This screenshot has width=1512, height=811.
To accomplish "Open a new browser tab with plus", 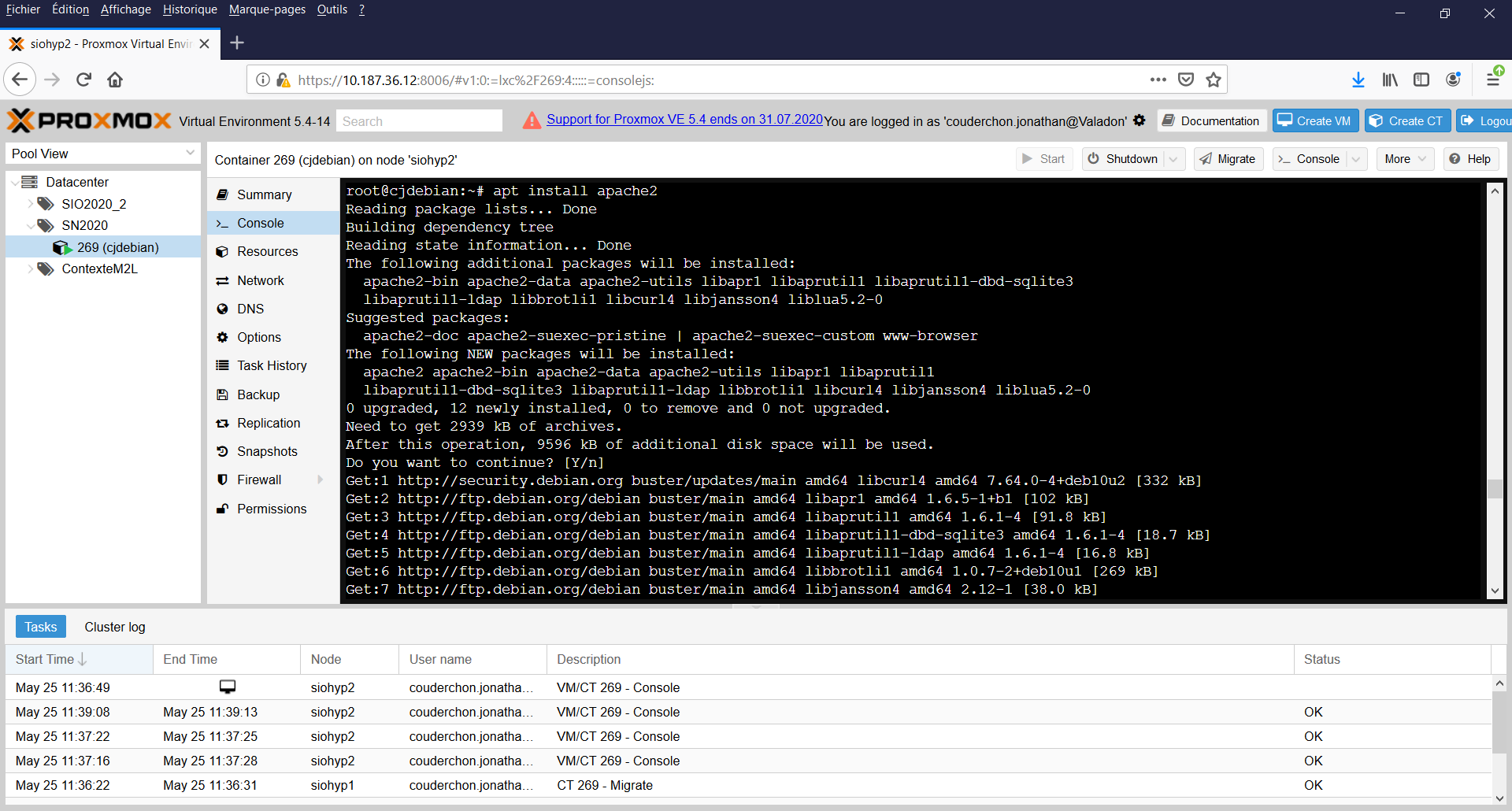I will tap(237, 43).
